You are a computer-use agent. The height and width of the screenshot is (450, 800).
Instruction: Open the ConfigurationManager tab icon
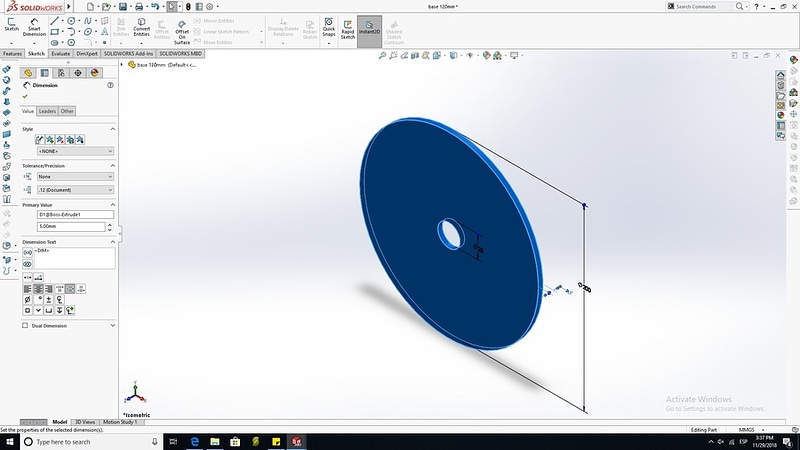[x=61, y=73]
